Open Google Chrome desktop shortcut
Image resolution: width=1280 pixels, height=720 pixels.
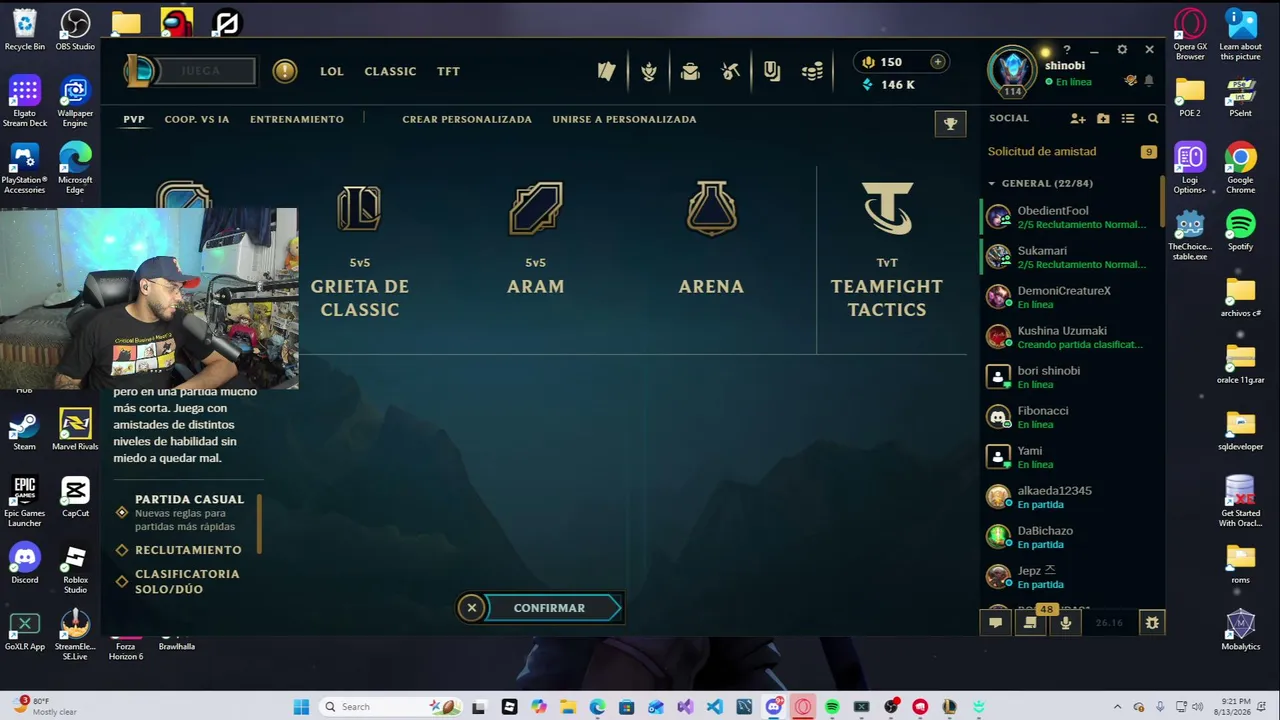[x=1240, y=169]
